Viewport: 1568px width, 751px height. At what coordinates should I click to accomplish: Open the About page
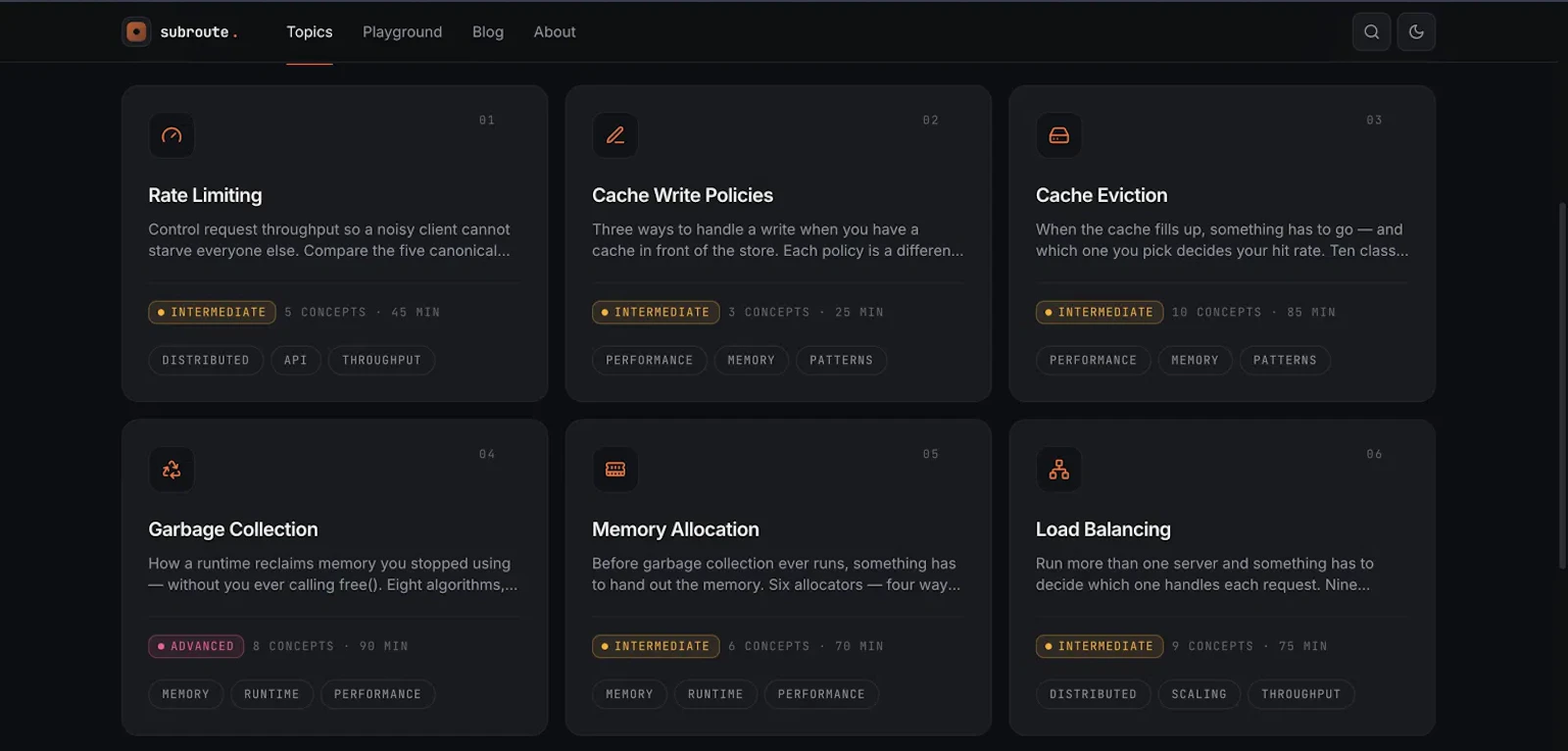tap(555, 31)
